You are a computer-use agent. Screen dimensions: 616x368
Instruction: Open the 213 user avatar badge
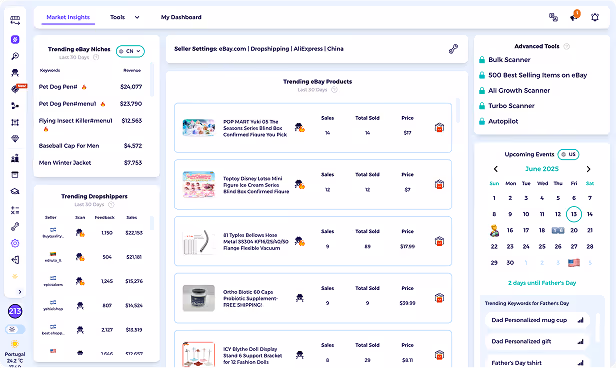[x=15, y=311]
